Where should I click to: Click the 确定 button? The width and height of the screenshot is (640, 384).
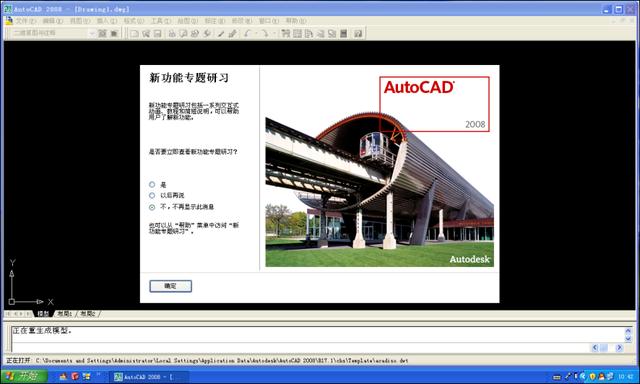coord(170,286)
